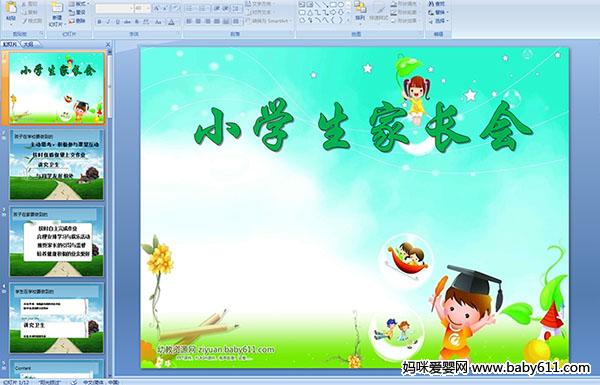Select the second slide thumbnail
The image size is (600, 385).
pos(56,165)
